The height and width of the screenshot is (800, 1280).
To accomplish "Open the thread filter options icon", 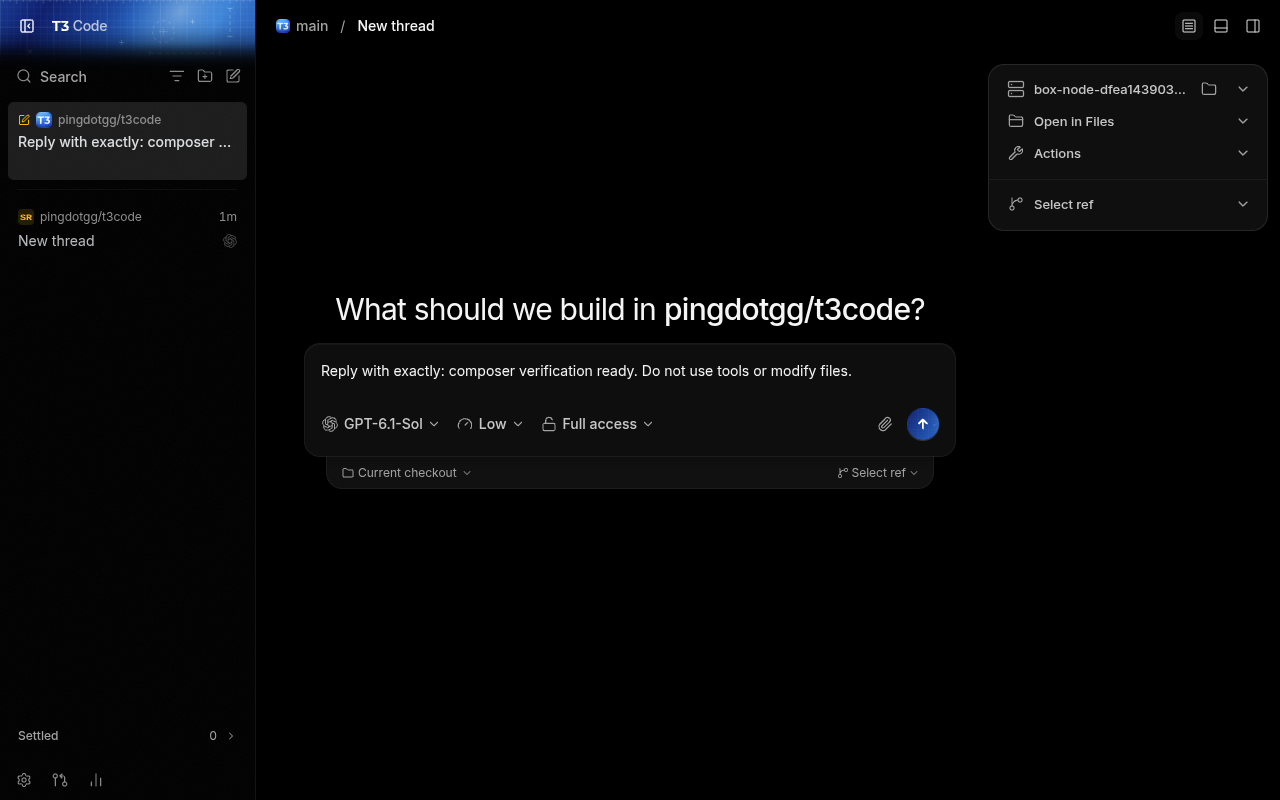I will 177,76.
